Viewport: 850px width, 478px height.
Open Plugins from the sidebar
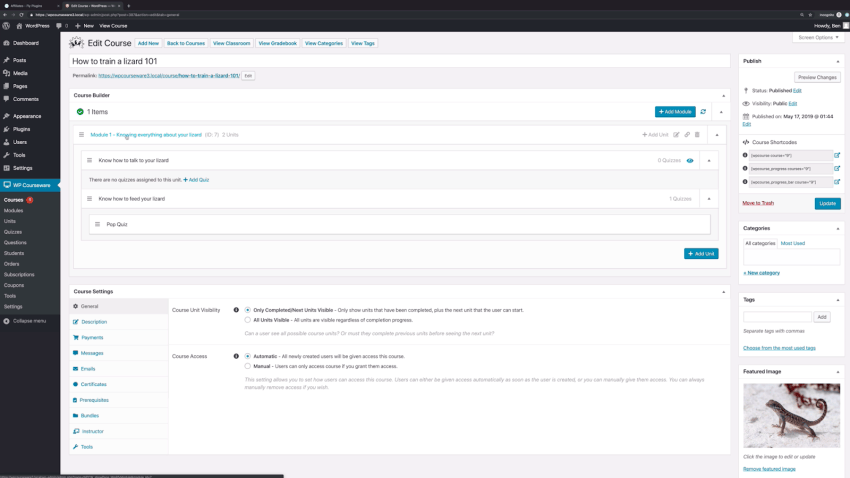pos(21,129)
